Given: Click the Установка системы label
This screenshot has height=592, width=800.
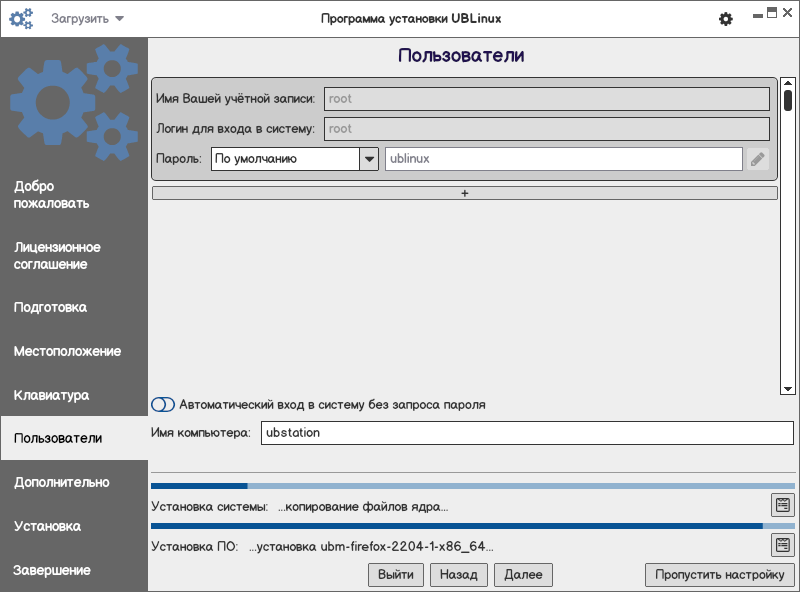Looking at the screenshot, I should [210, 507].
